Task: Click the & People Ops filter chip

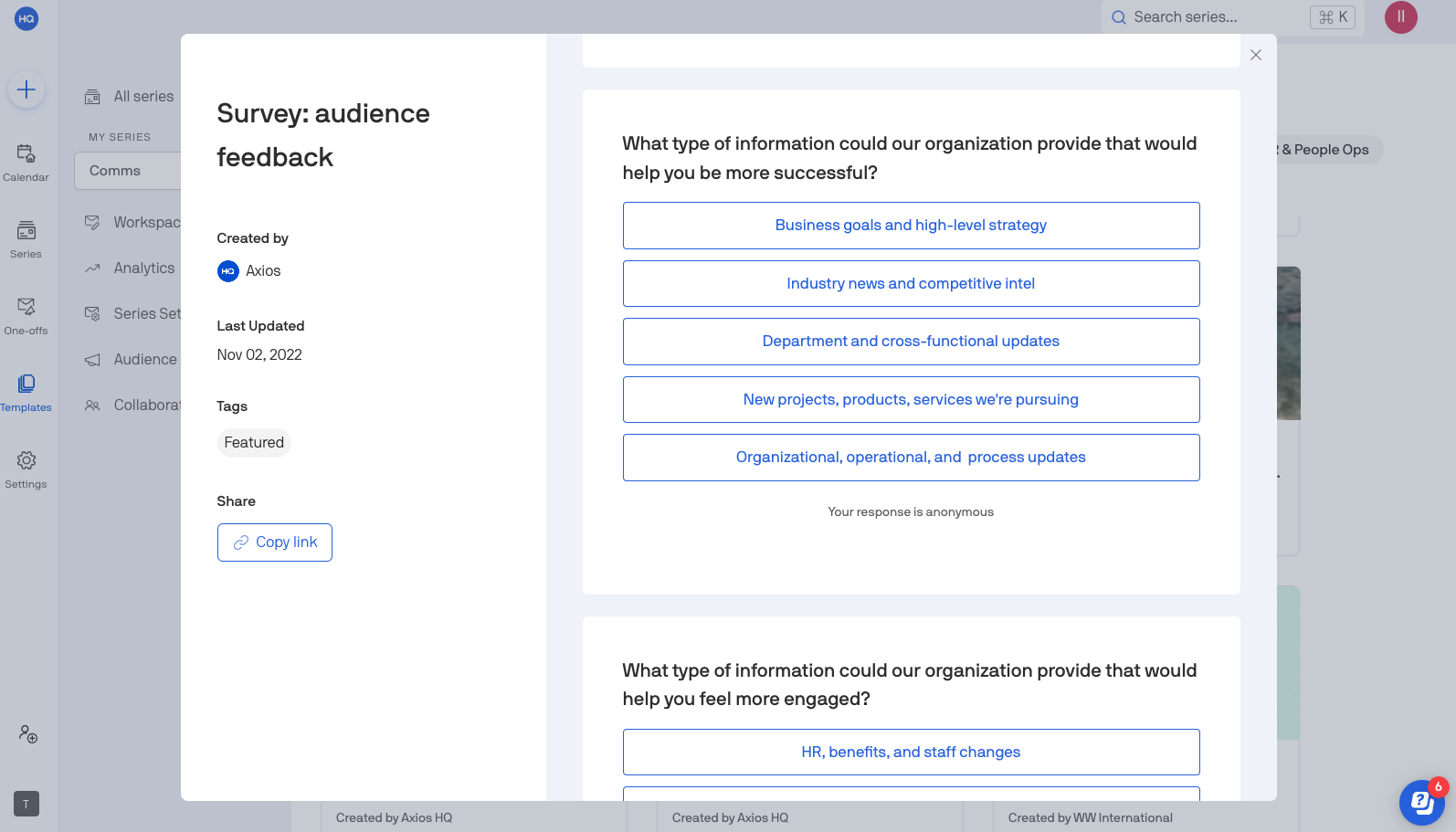Action: (1329, 150)
